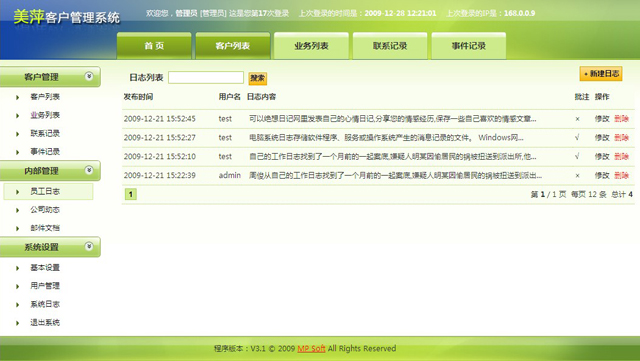Open 事件记录 in the sidebar
The width and height of the screenshot is (640, 361).
(x=45, y=152)
